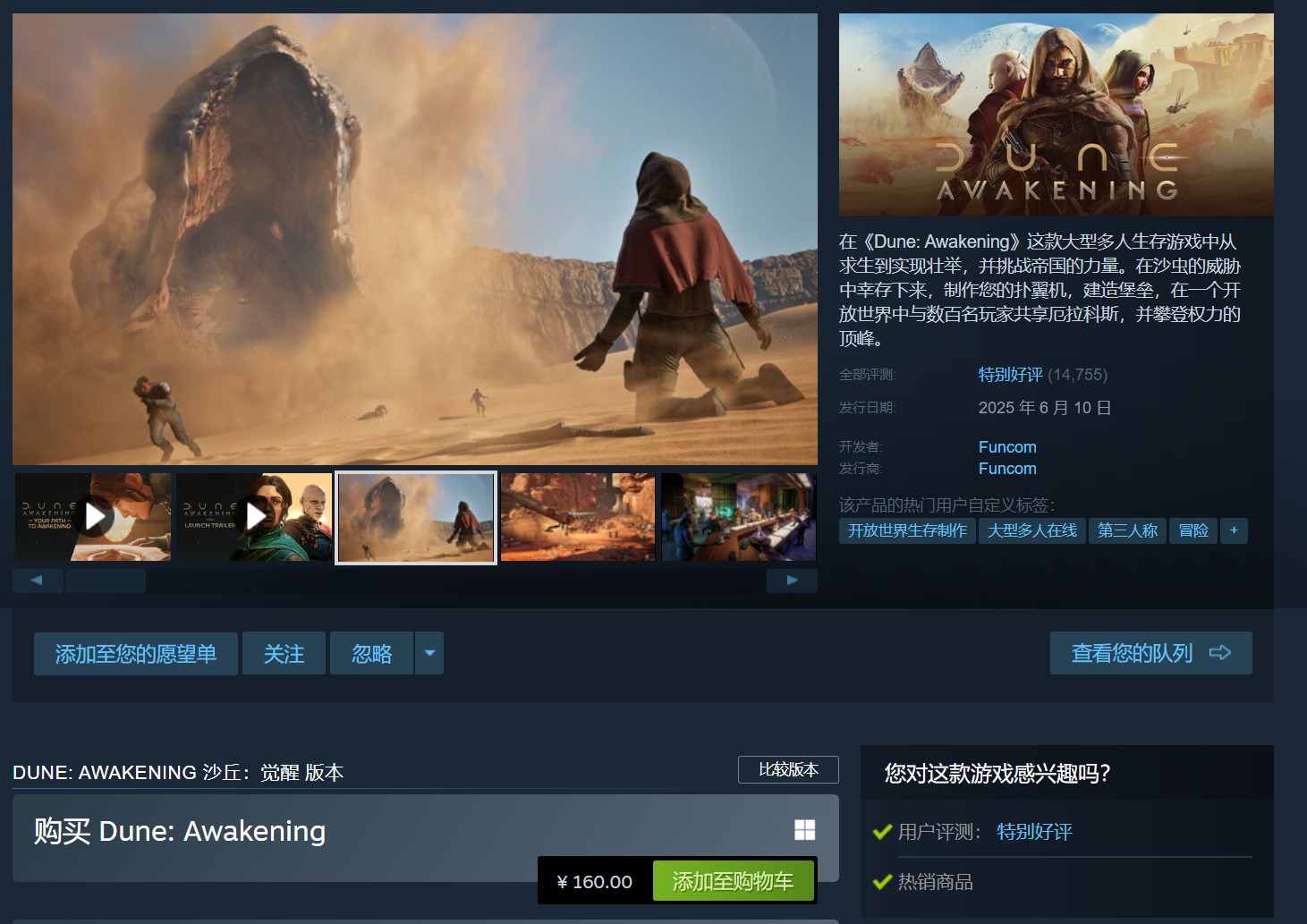Screen dimensions: 1307x924
Task: Click 添加至购物车 add to cart button
Action: pos(733,881)
